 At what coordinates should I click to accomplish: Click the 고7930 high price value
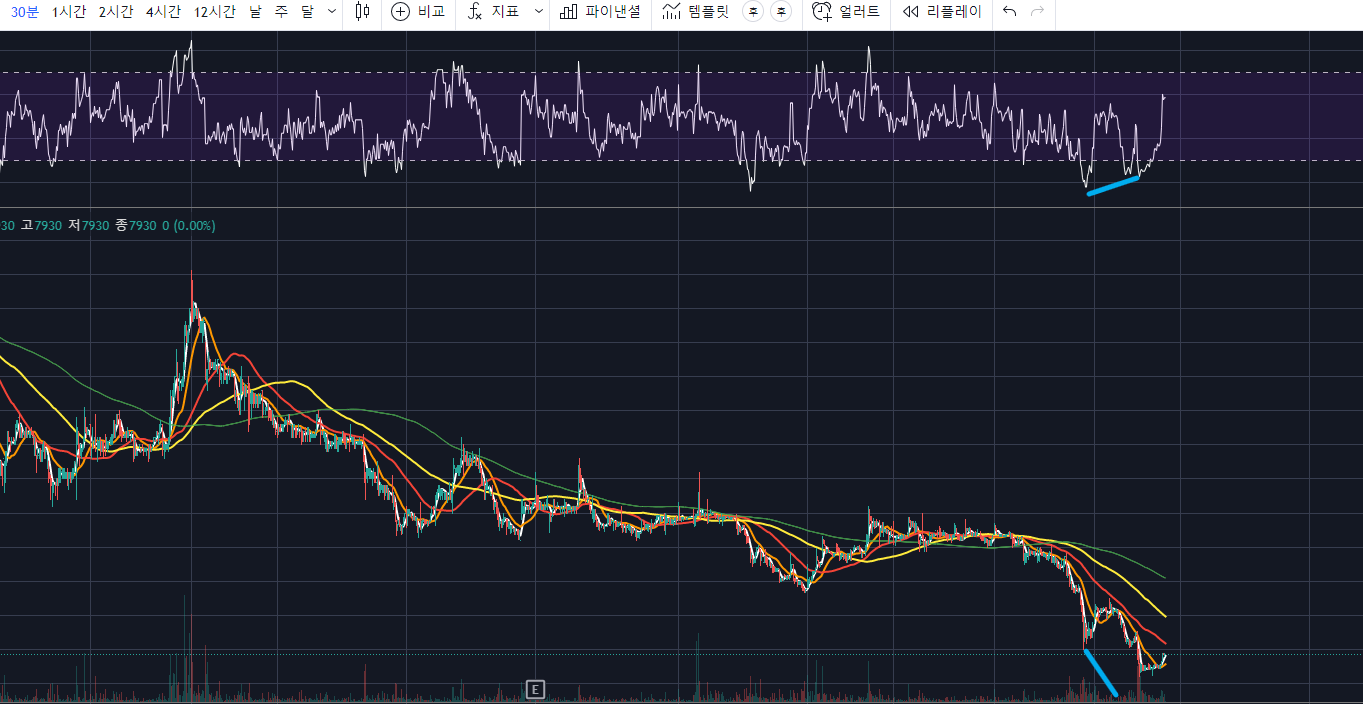(x=42, y=226)
